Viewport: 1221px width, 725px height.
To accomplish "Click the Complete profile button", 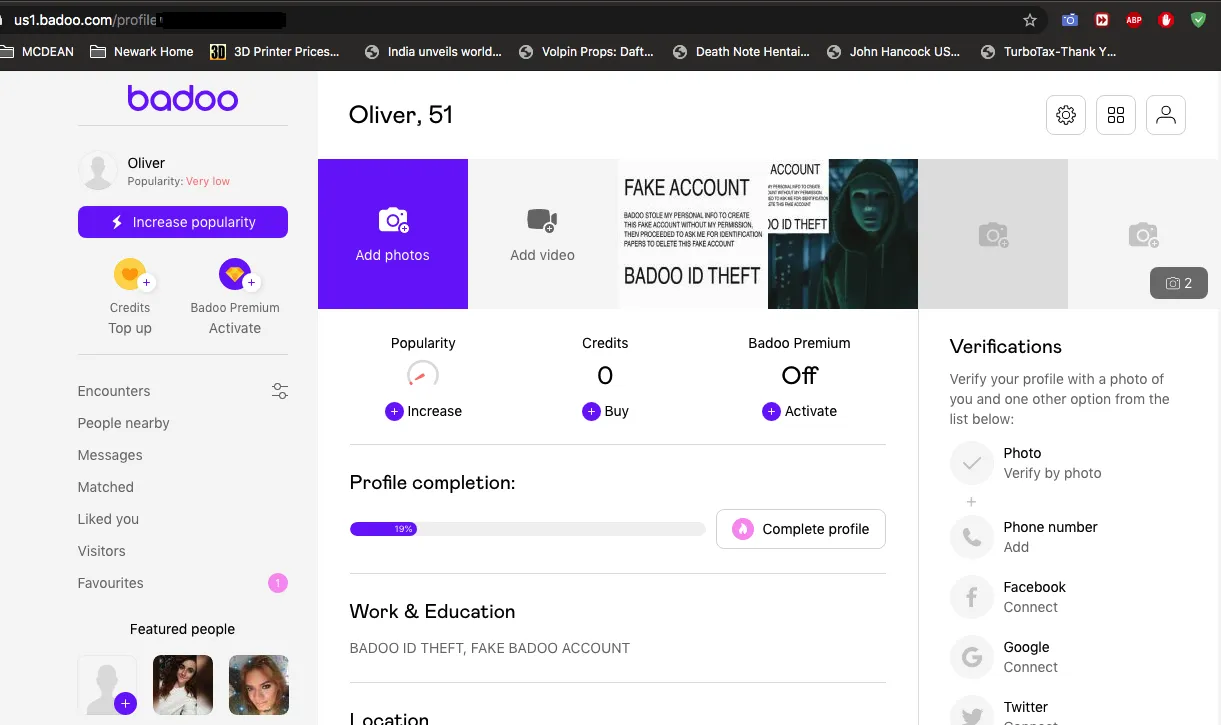I will tap(800, 529).
